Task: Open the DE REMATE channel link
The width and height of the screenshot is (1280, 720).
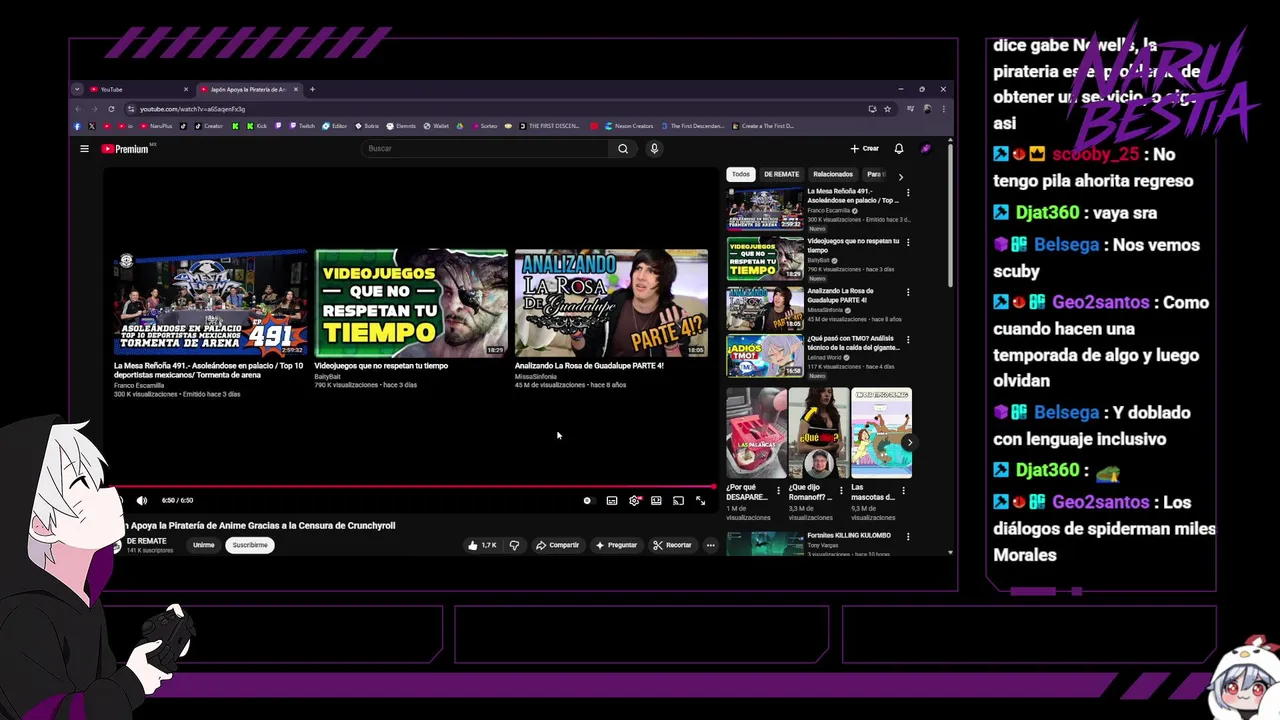Action: point(146,541)
